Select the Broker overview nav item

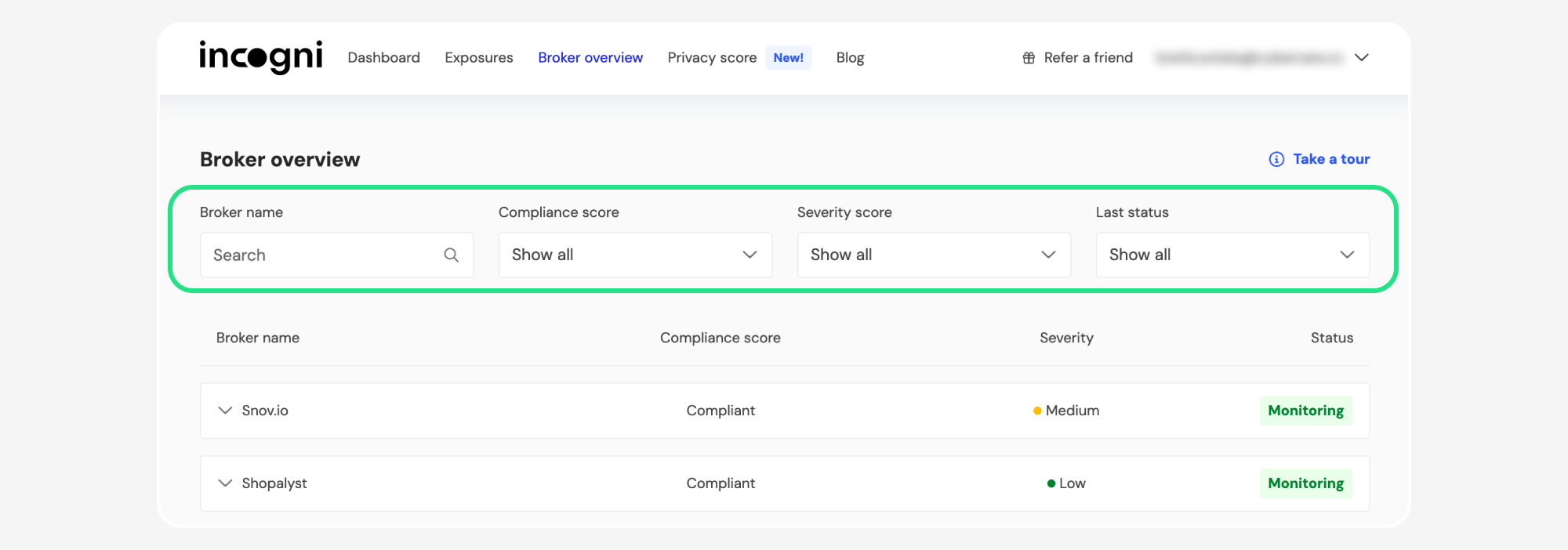coord(590,58)
